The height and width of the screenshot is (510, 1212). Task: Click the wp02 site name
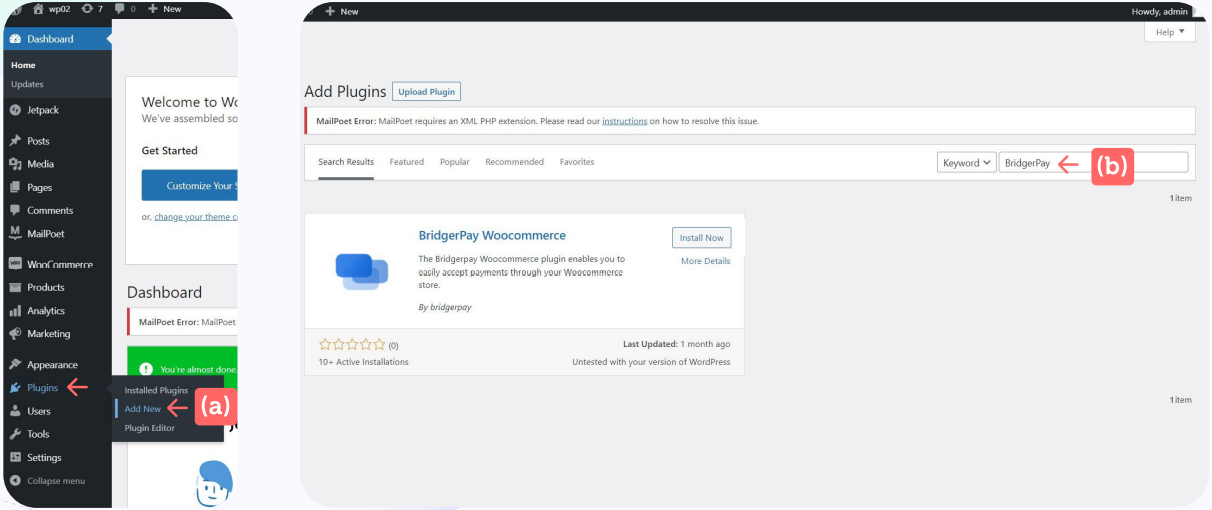(x=60, y=9)
